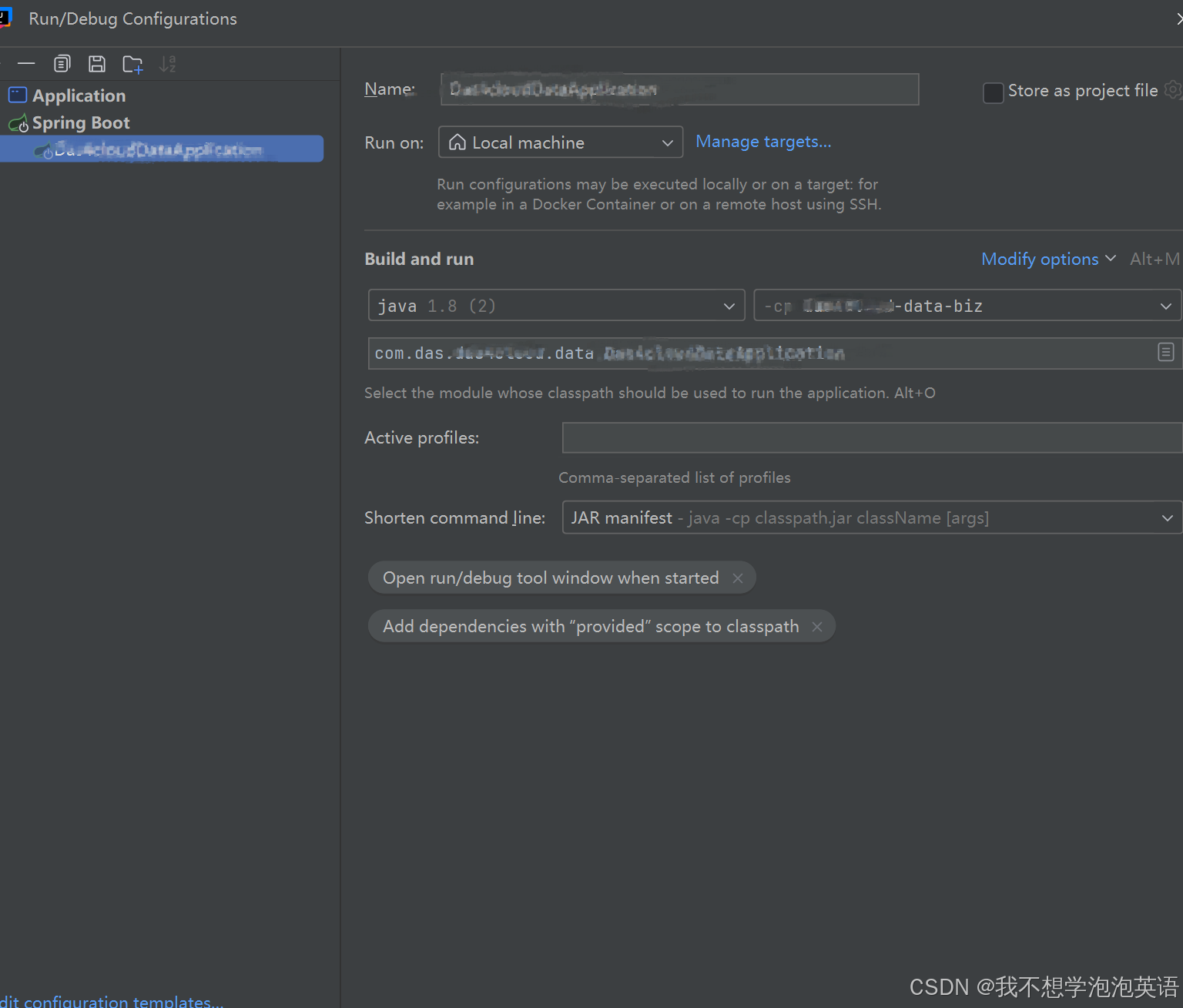
Task: Create a new configurations folder
Action: [132, 64]
